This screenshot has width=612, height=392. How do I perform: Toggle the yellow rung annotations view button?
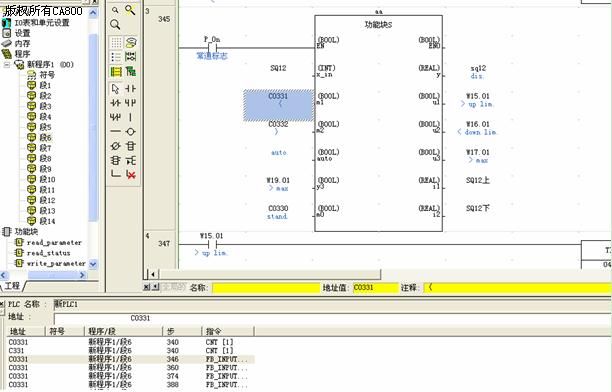point(116,71)
